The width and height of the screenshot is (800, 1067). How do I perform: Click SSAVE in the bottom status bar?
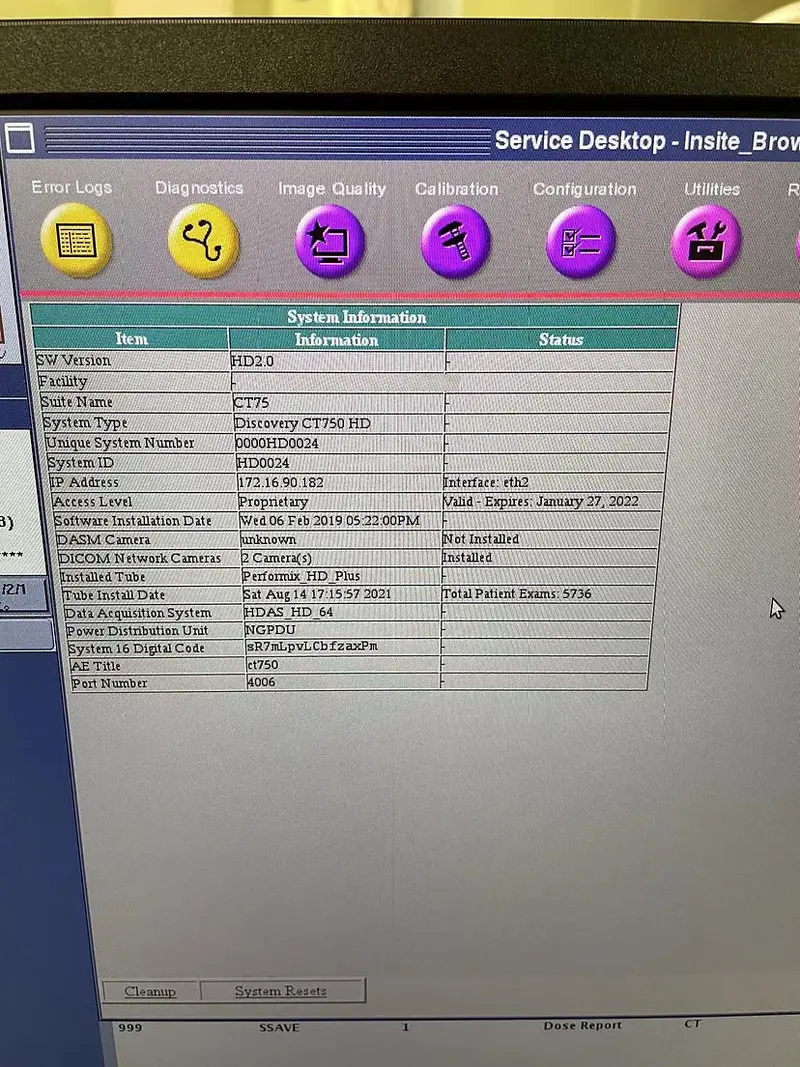coord(279,1028)
